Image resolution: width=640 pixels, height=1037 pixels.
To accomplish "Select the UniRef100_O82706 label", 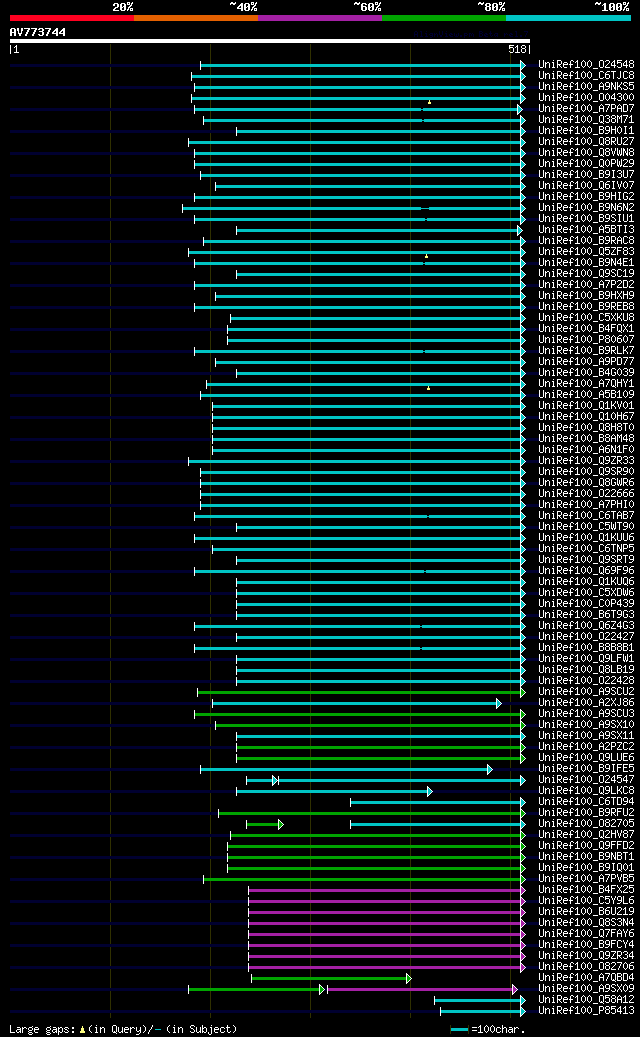I will 586,967.
